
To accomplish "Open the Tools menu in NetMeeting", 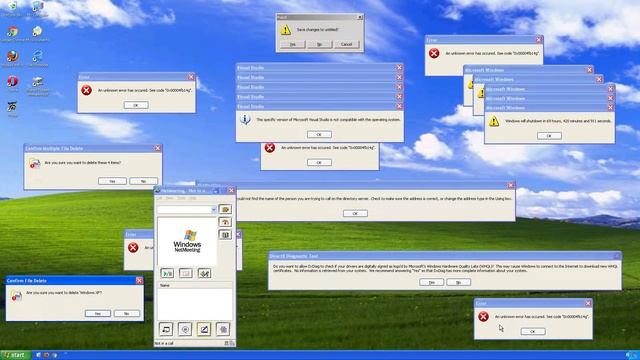I will click(181, 198).
